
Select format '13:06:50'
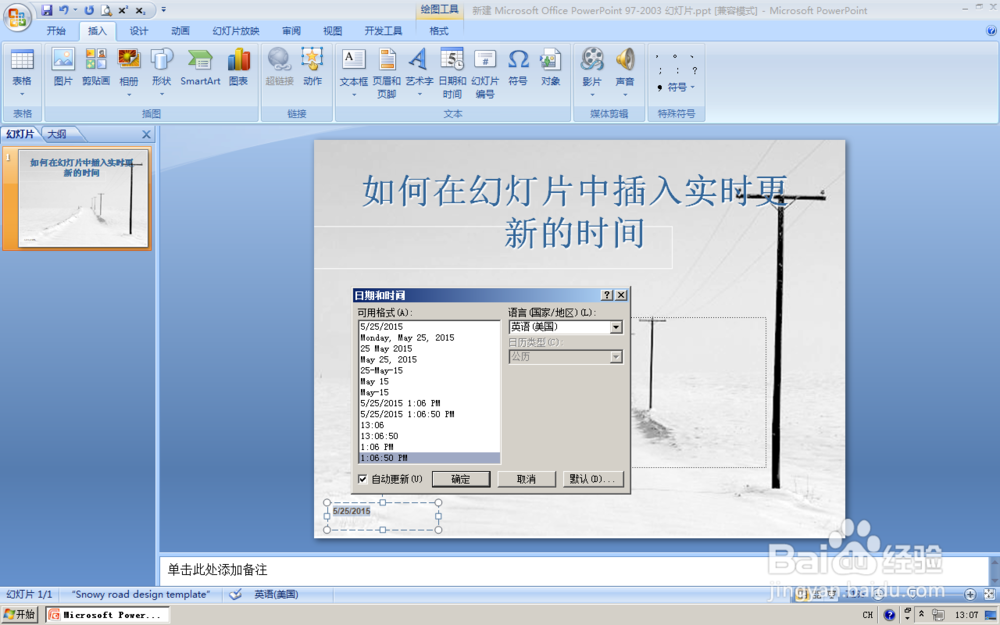tap(379, 436)
